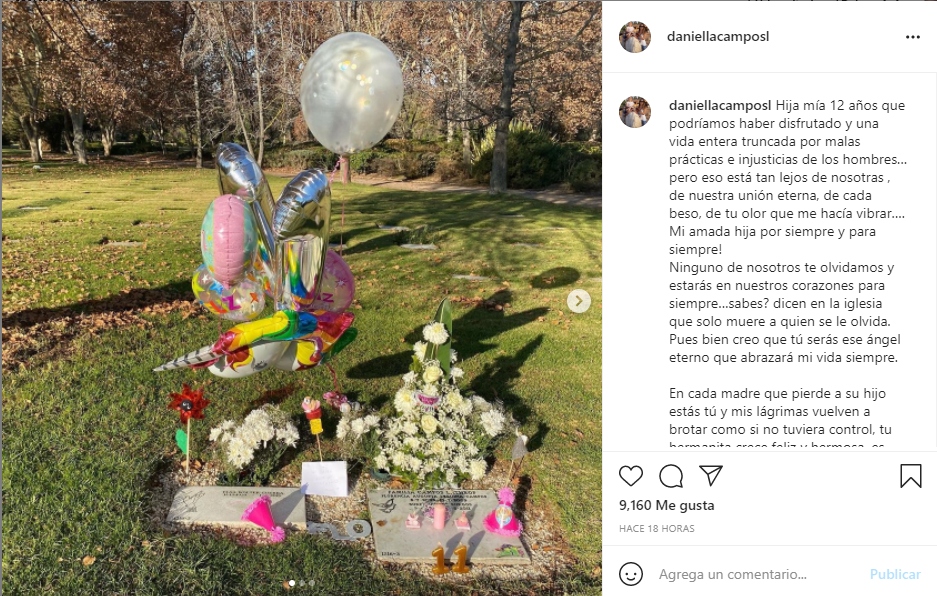Click daniellacamposl username at start of caption
Screen dimensions: 937x596
[x=720, y=106]
